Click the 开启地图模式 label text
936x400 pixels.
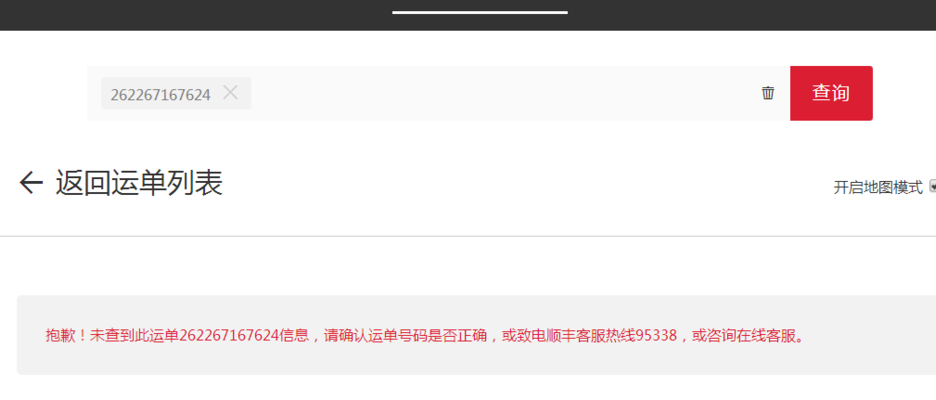[878, 187]
